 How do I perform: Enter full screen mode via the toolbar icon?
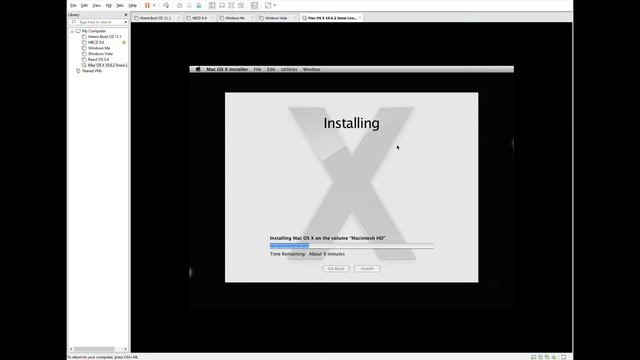pyautogui.click(x=231, y=5)
